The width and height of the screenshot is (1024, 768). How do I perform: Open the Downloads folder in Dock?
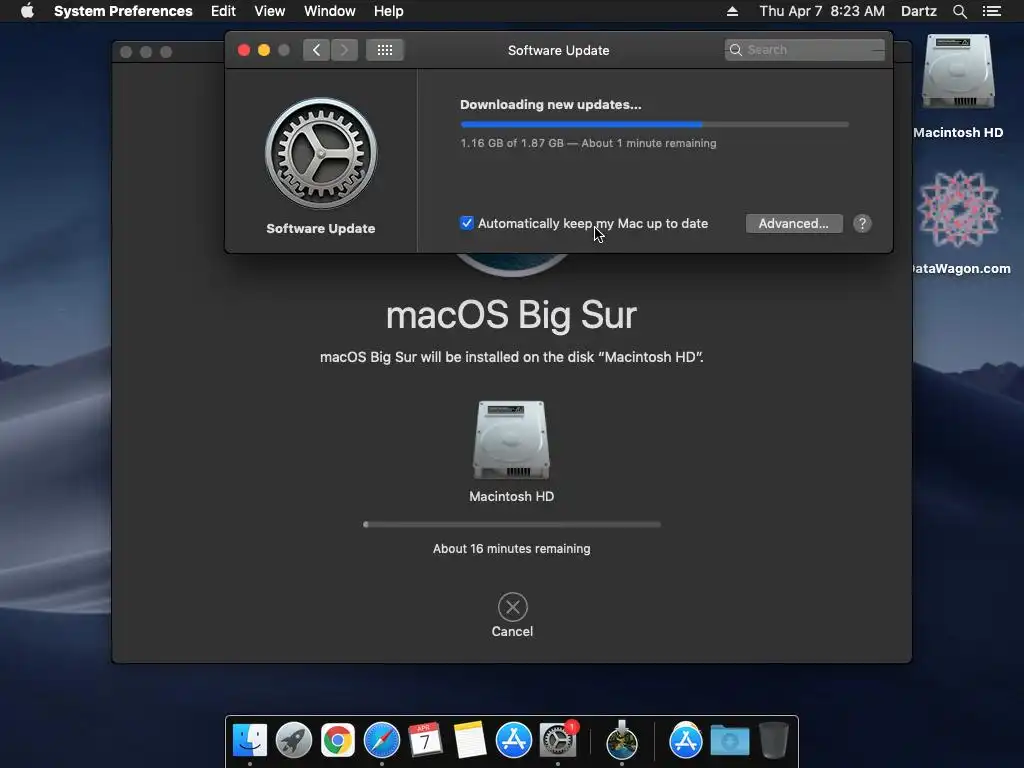[x=729, y=741]
